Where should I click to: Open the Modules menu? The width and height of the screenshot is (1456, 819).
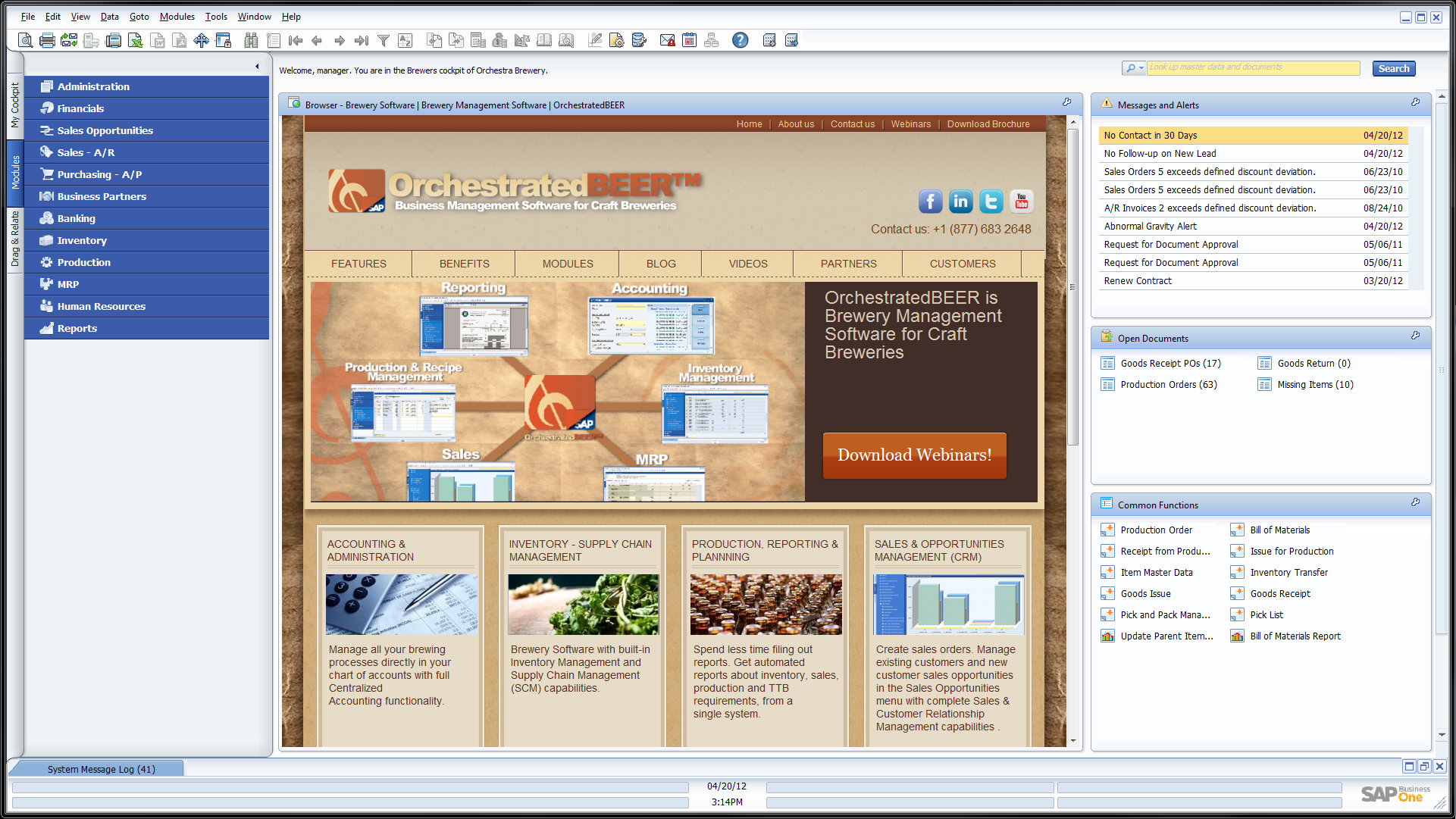coord(177,17)
